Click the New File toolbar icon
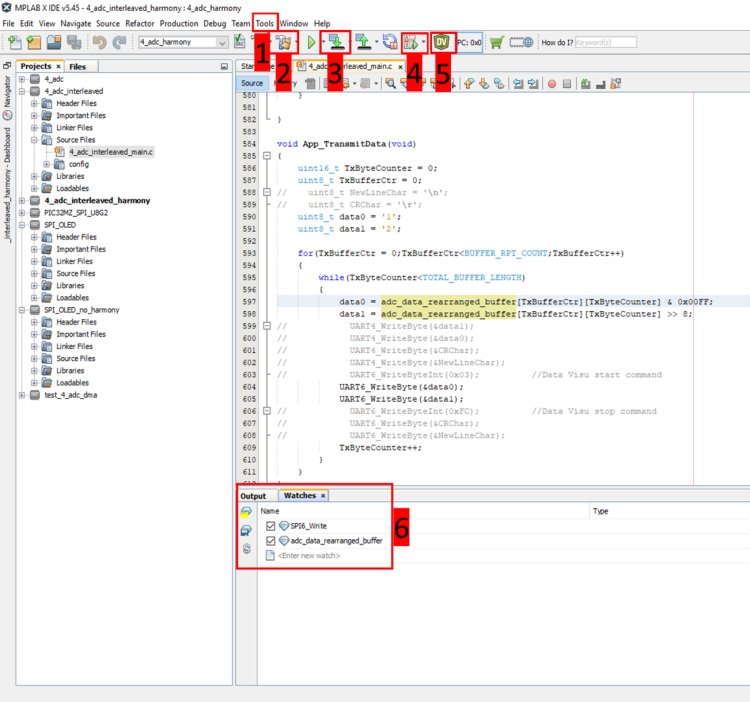 tap(13, 43)
